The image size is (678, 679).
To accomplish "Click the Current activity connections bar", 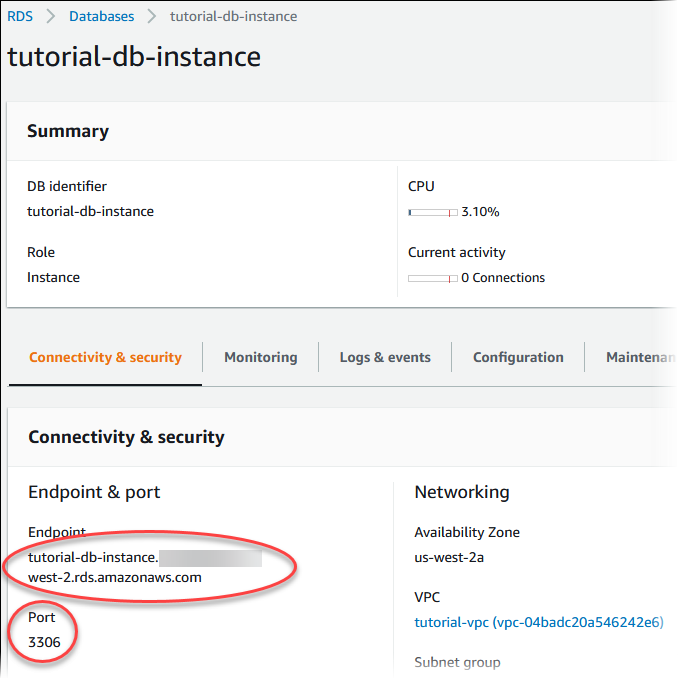I will (432, 278).
